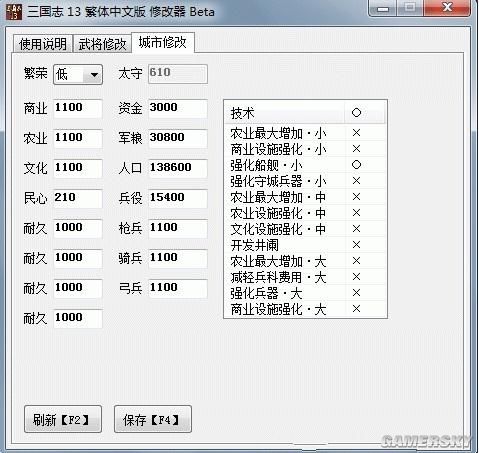479x453 pixels.
Task: Select the 骑兵 value field
Action: (178, 258)
